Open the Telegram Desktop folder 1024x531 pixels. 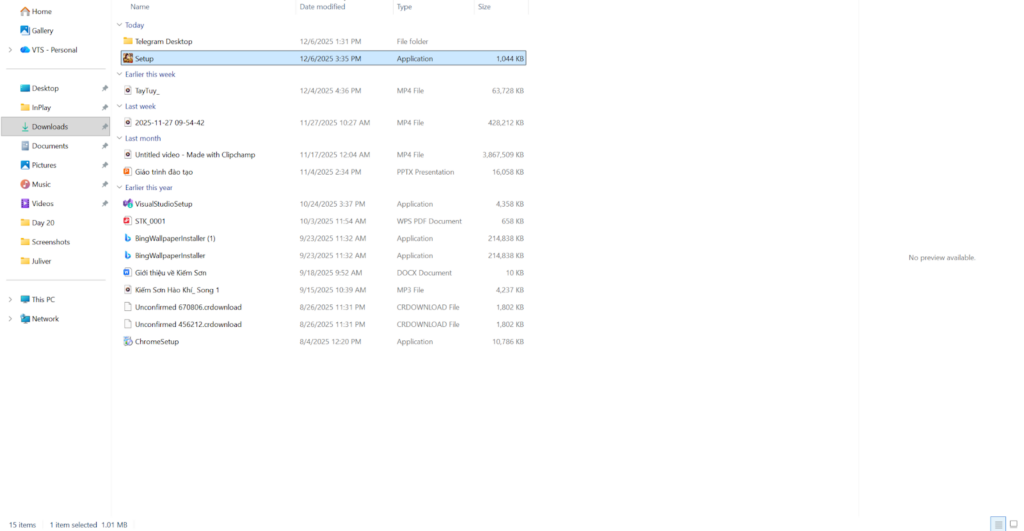[x=163, y=41]
